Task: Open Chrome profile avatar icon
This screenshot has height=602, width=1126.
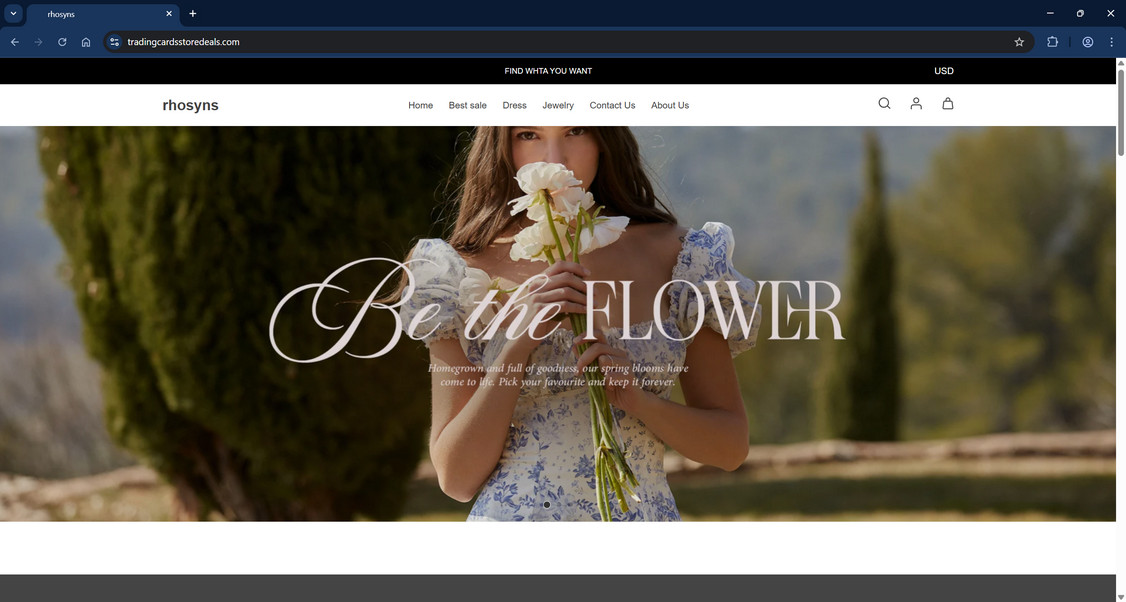Action: (1087, 42)
